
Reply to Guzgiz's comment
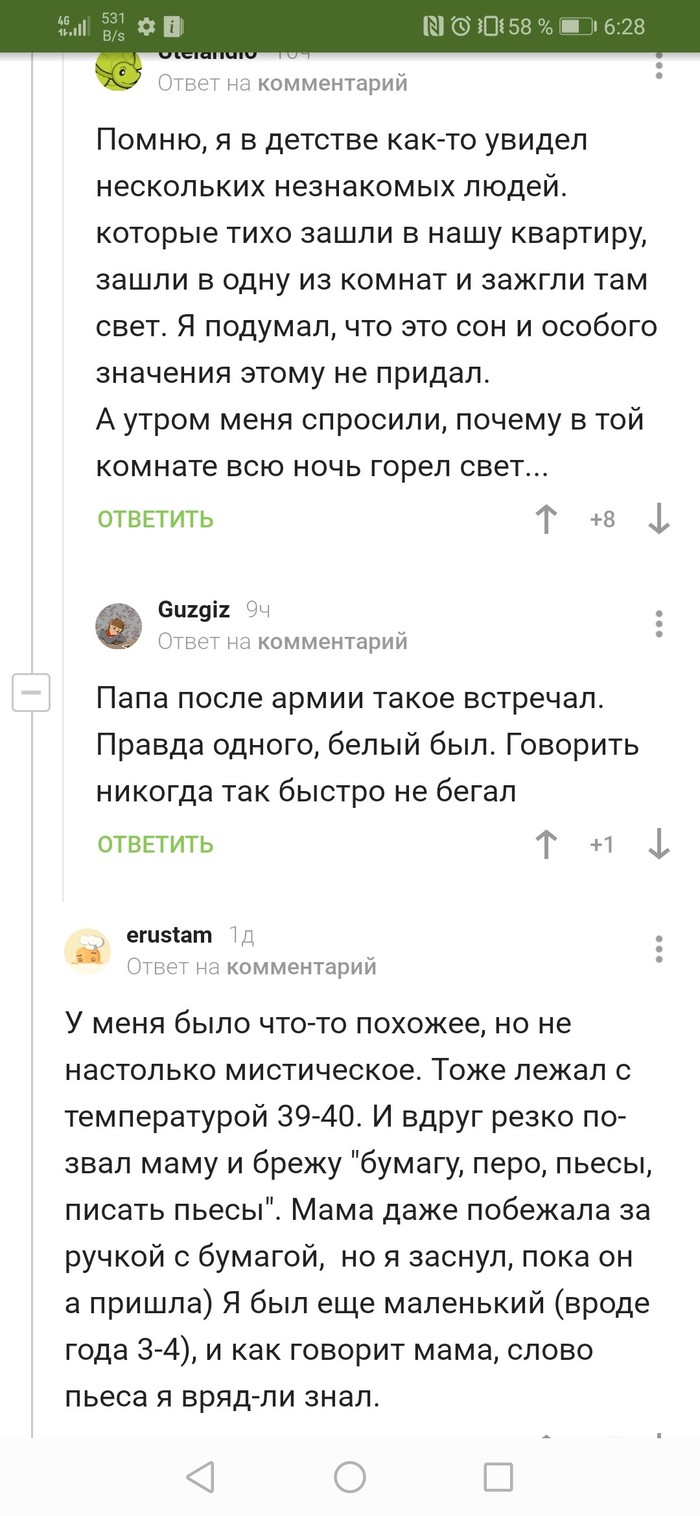pos(155,844)
